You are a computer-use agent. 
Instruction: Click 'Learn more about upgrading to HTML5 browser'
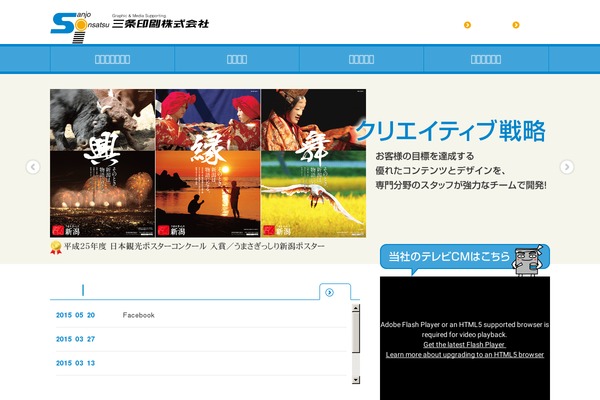point(465,354)
